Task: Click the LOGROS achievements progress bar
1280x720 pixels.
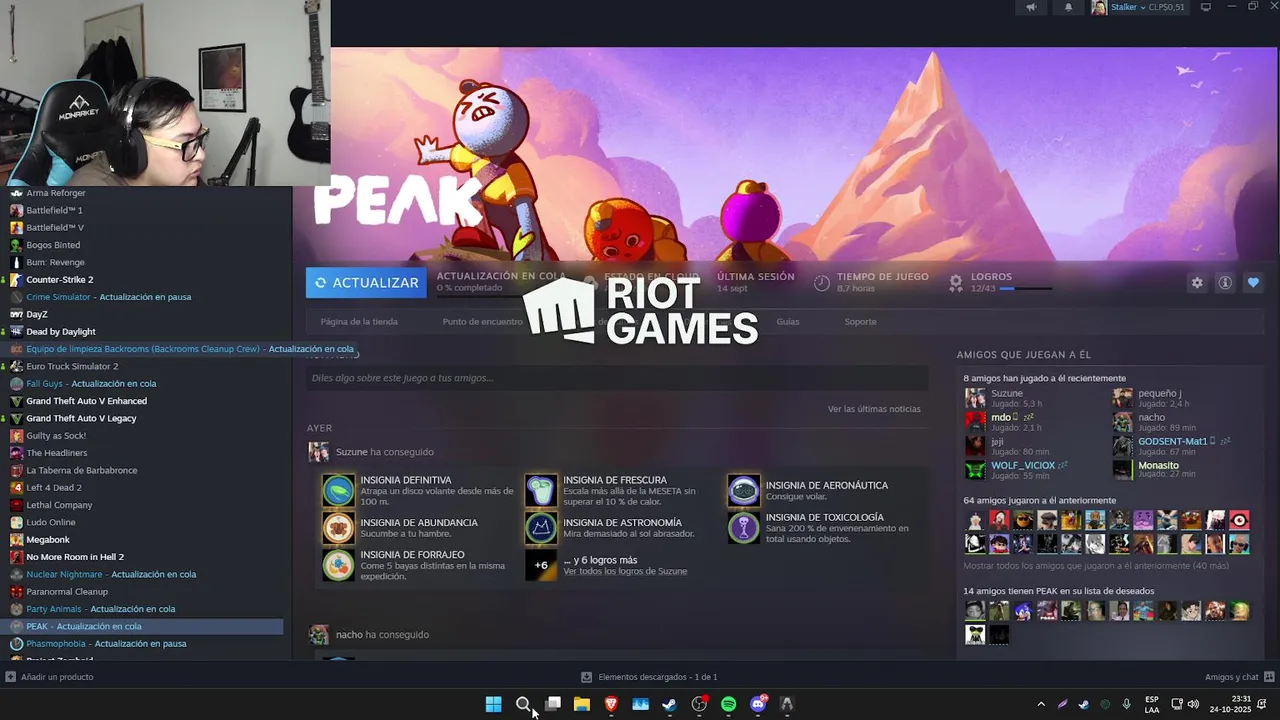Action: [x=1025, y=289]
